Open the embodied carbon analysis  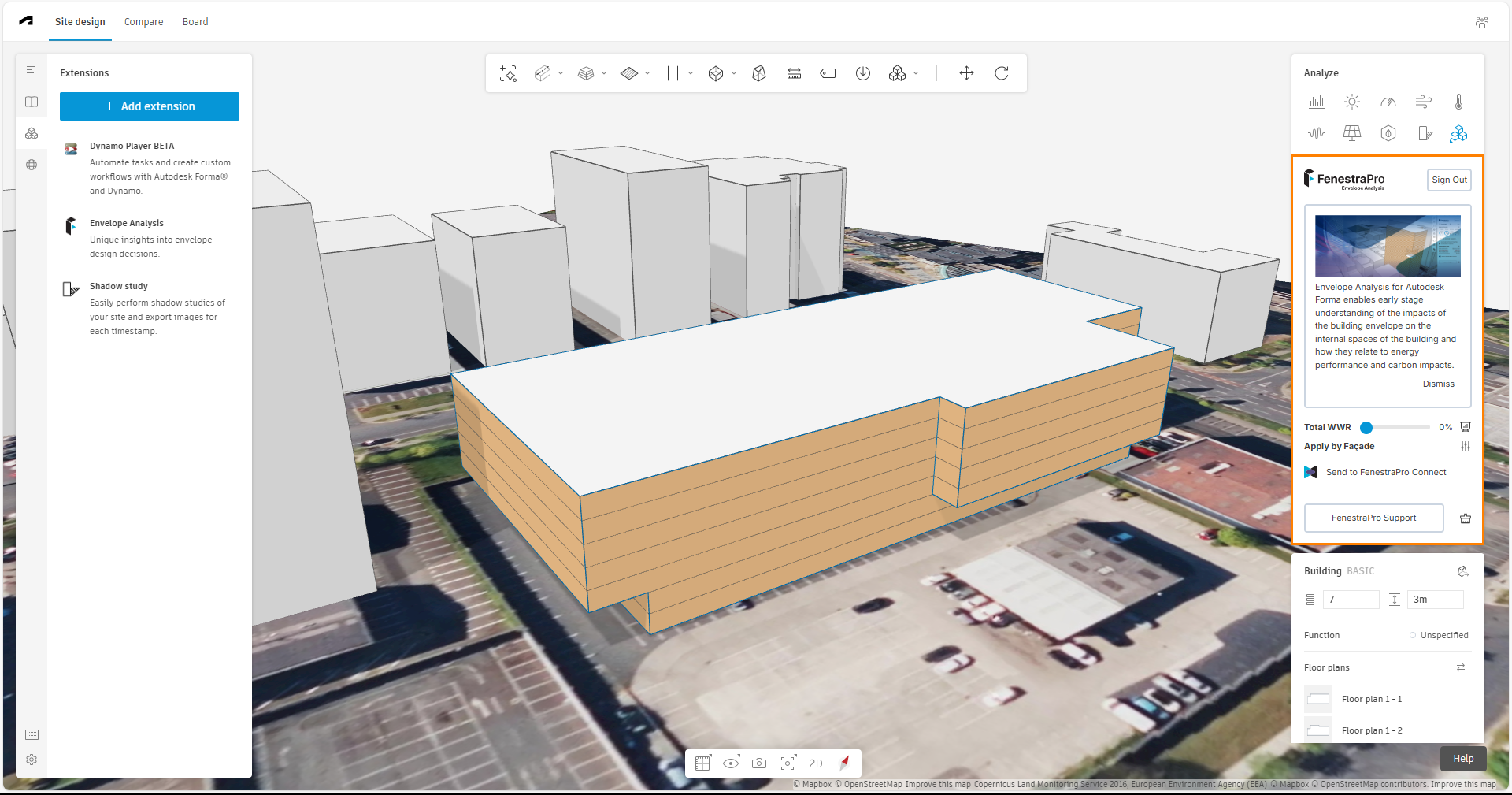click(1388, 133)
